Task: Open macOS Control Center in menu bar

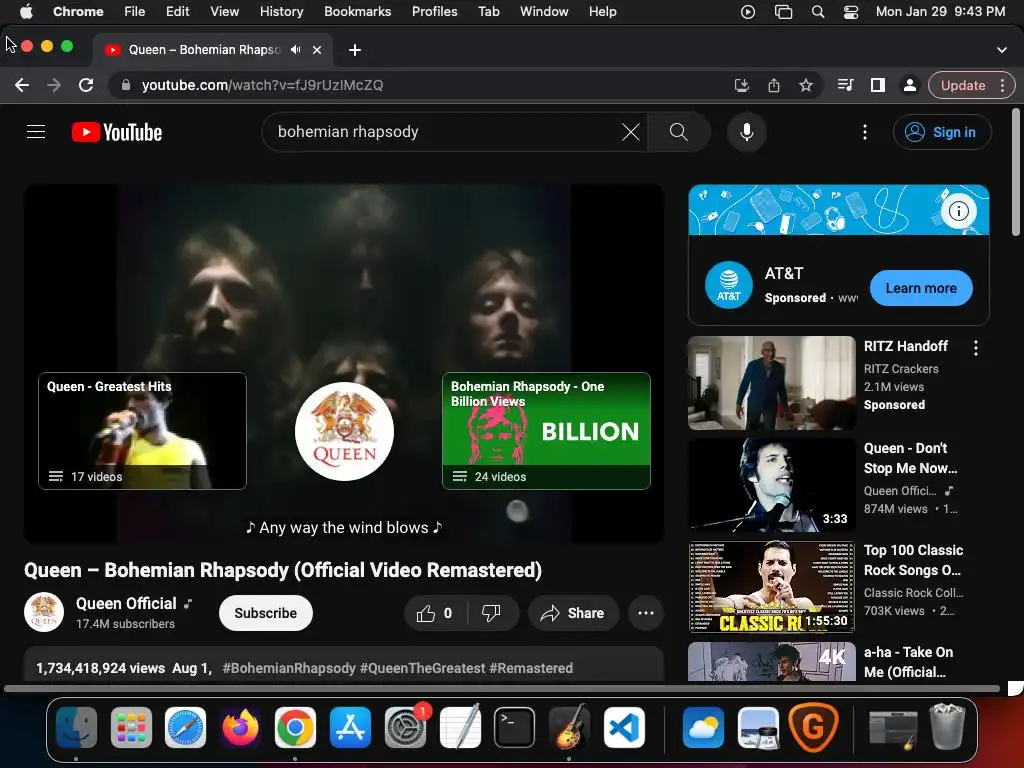Action: pyautogui.click(x=851, y=12)
